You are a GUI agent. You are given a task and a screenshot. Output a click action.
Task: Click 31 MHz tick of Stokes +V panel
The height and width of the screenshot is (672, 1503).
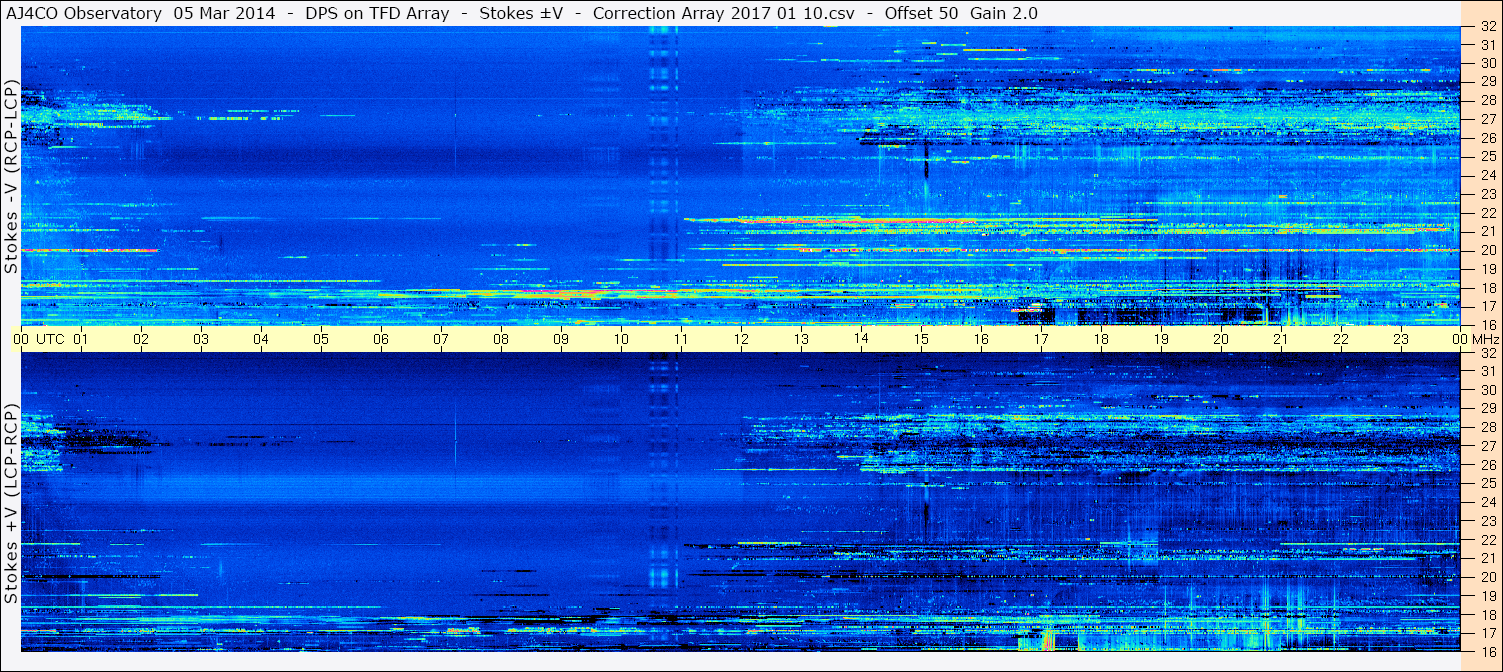(1487, 371)
